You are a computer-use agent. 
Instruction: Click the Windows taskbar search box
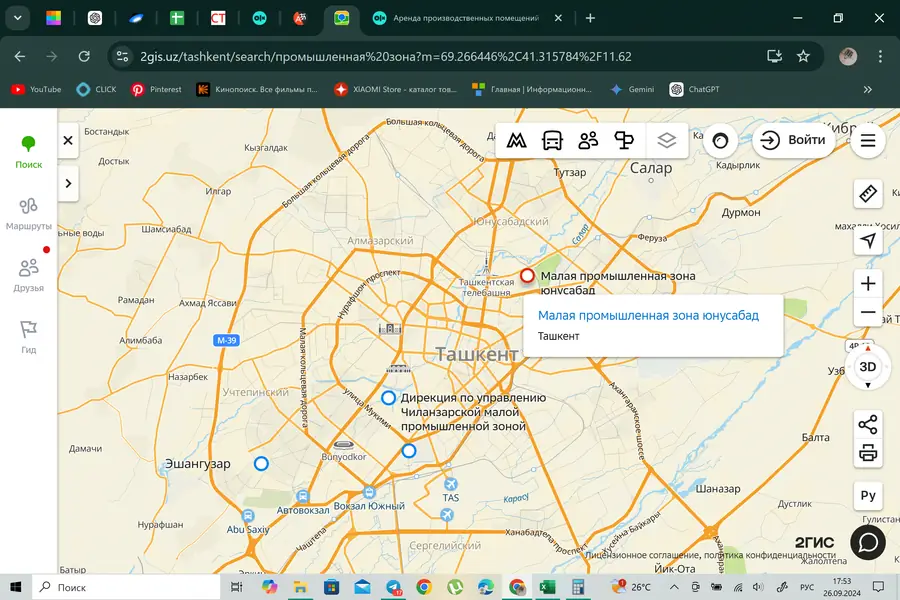pos(126,587)
